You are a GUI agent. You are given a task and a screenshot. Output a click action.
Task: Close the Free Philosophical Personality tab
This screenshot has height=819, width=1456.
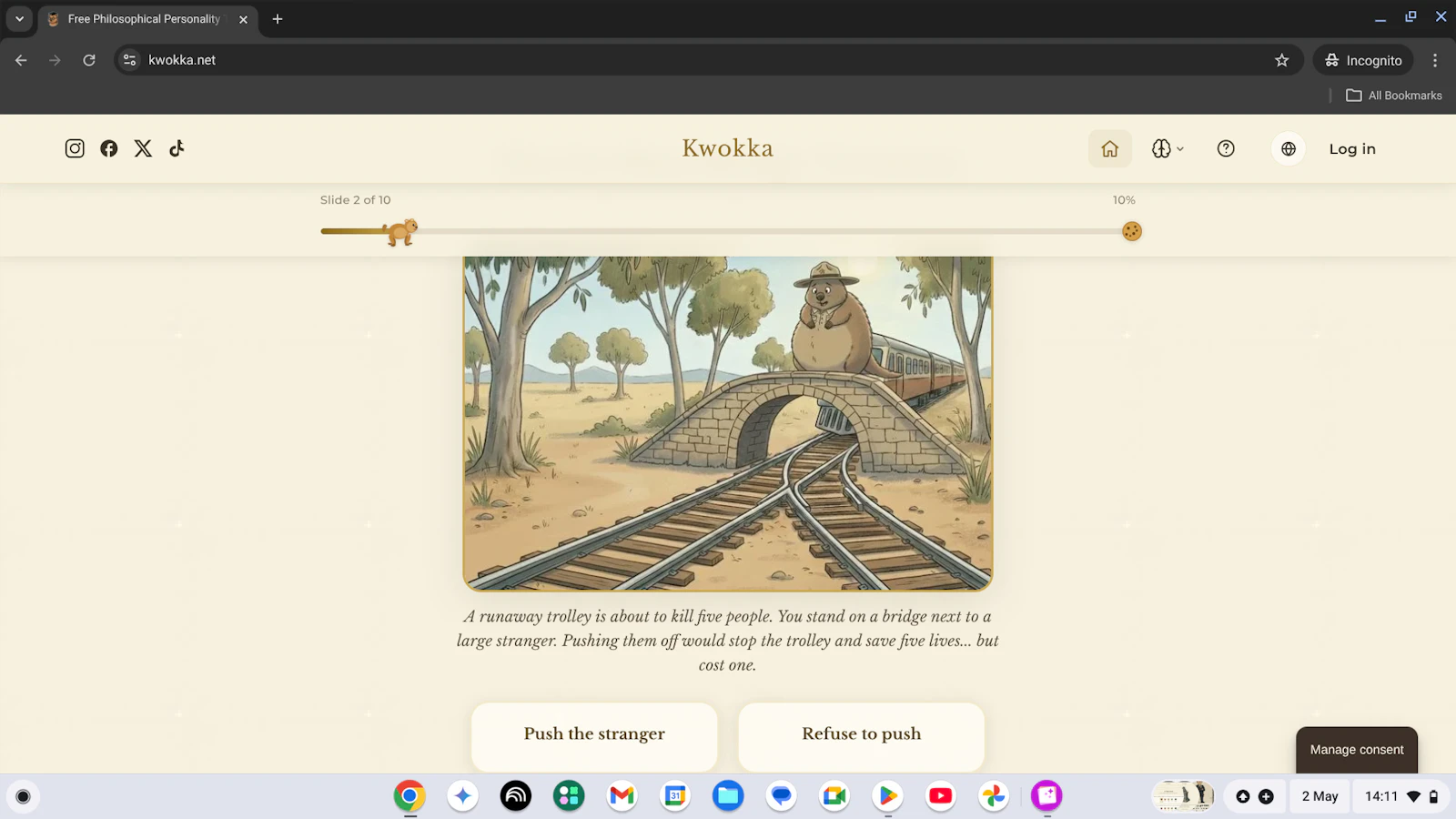pos(243,19)
